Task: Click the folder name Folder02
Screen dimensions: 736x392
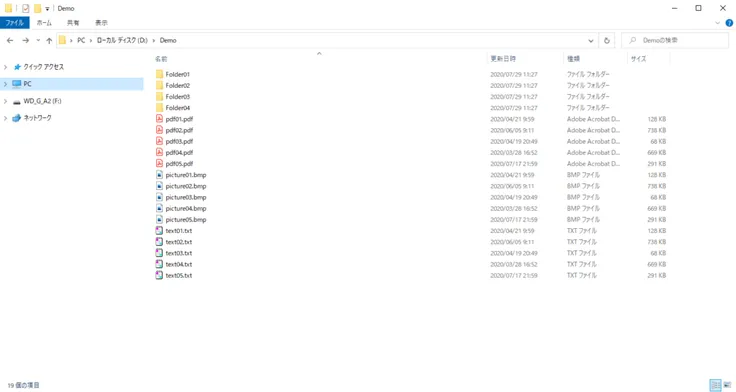Action: pyautogui.click(x=178, y=85)
